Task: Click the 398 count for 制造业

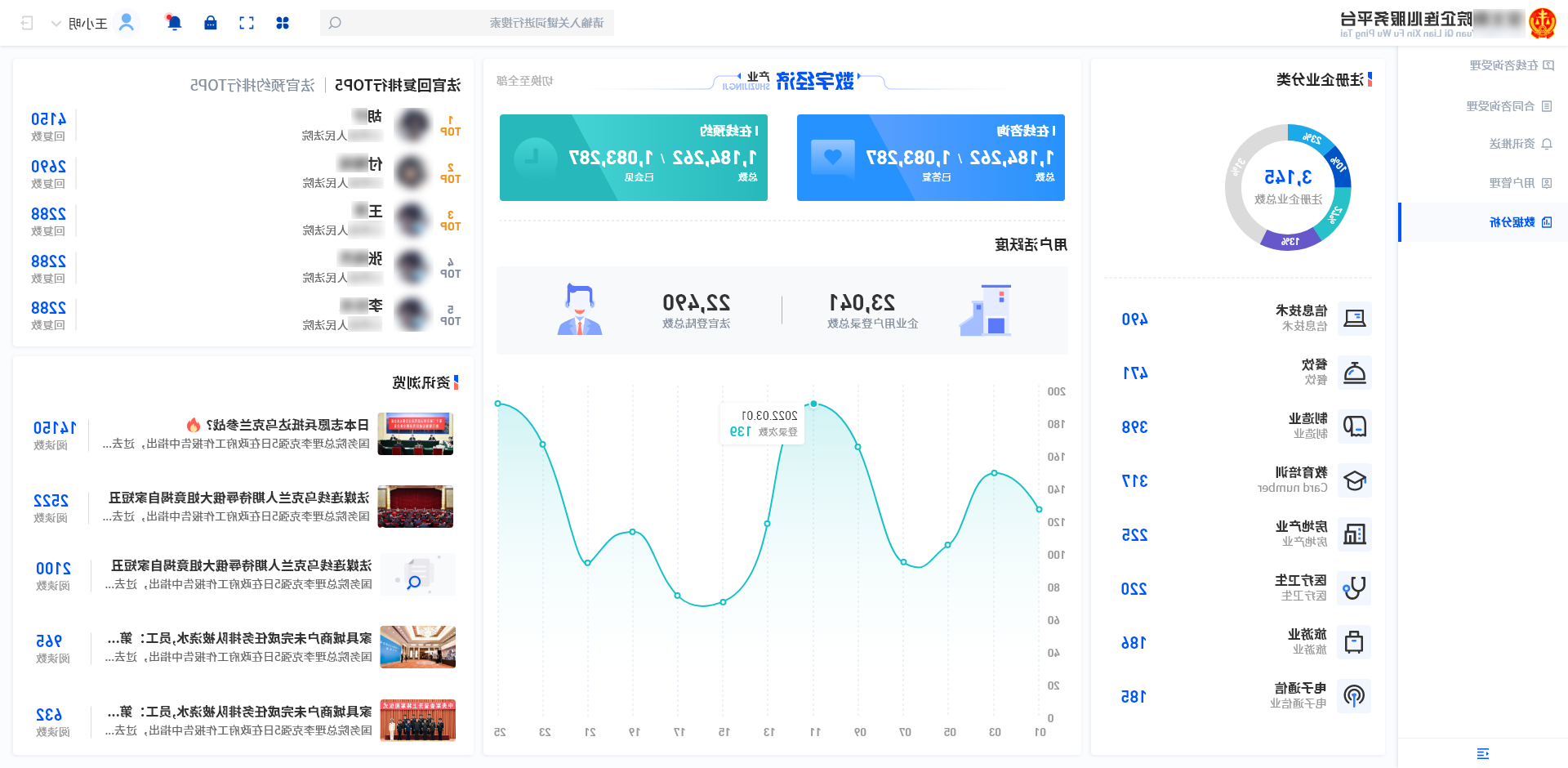Action: click(1135, 427)
